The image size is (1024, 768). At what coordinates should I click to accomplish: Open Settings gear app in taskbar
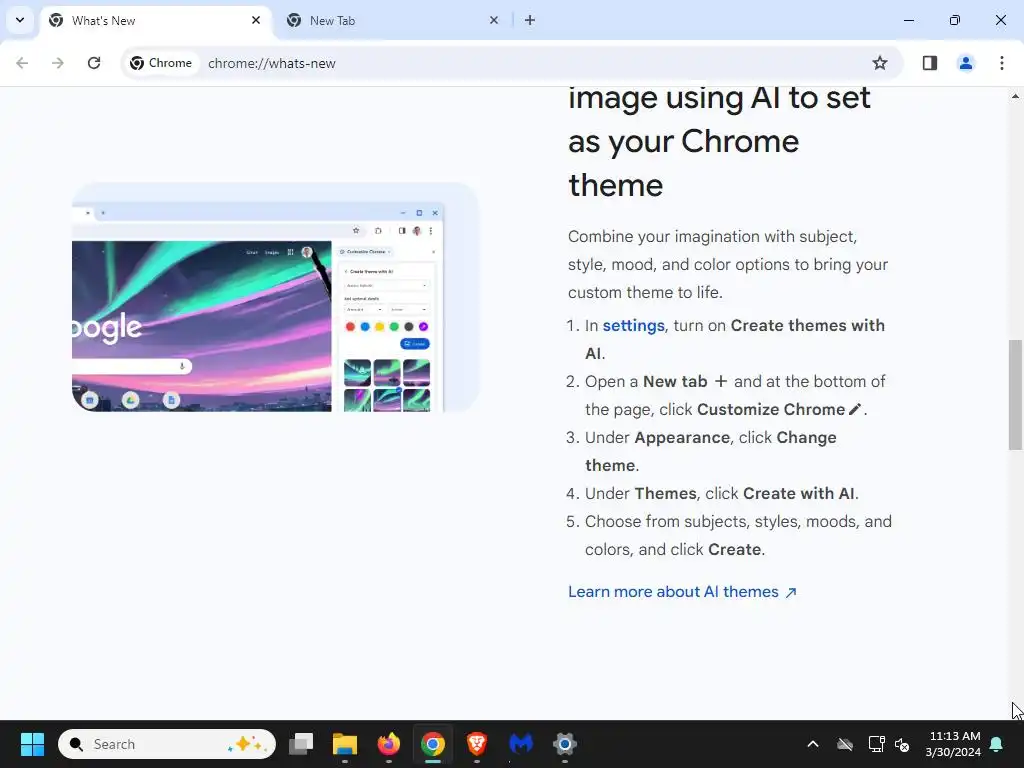565,744
